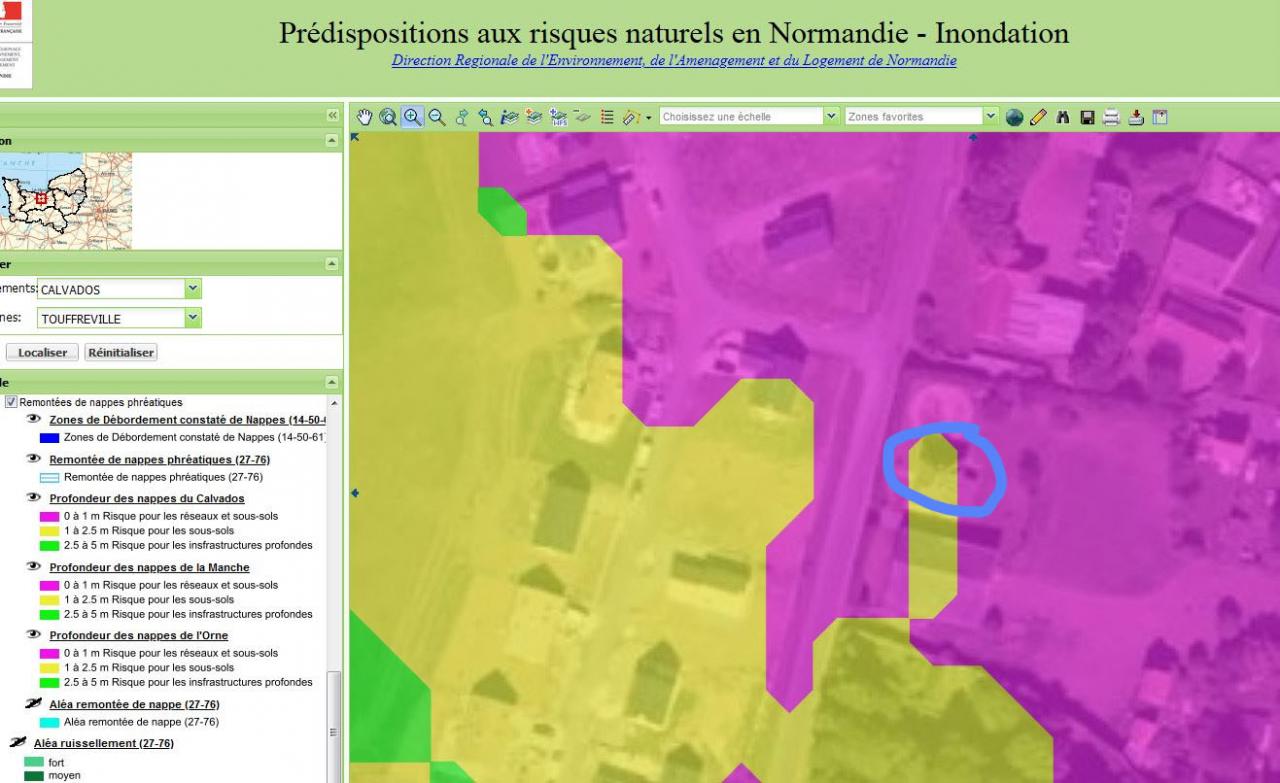Select the hand pan tool
Viewport: 1280px width, 783px height.
click(364, 117)
